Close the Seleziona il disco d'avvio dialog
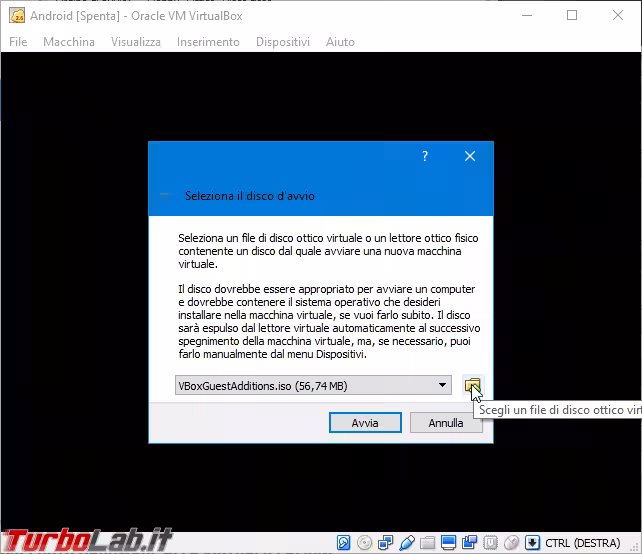Viewport: 642px width, 554px height. (x=470, y=156)
